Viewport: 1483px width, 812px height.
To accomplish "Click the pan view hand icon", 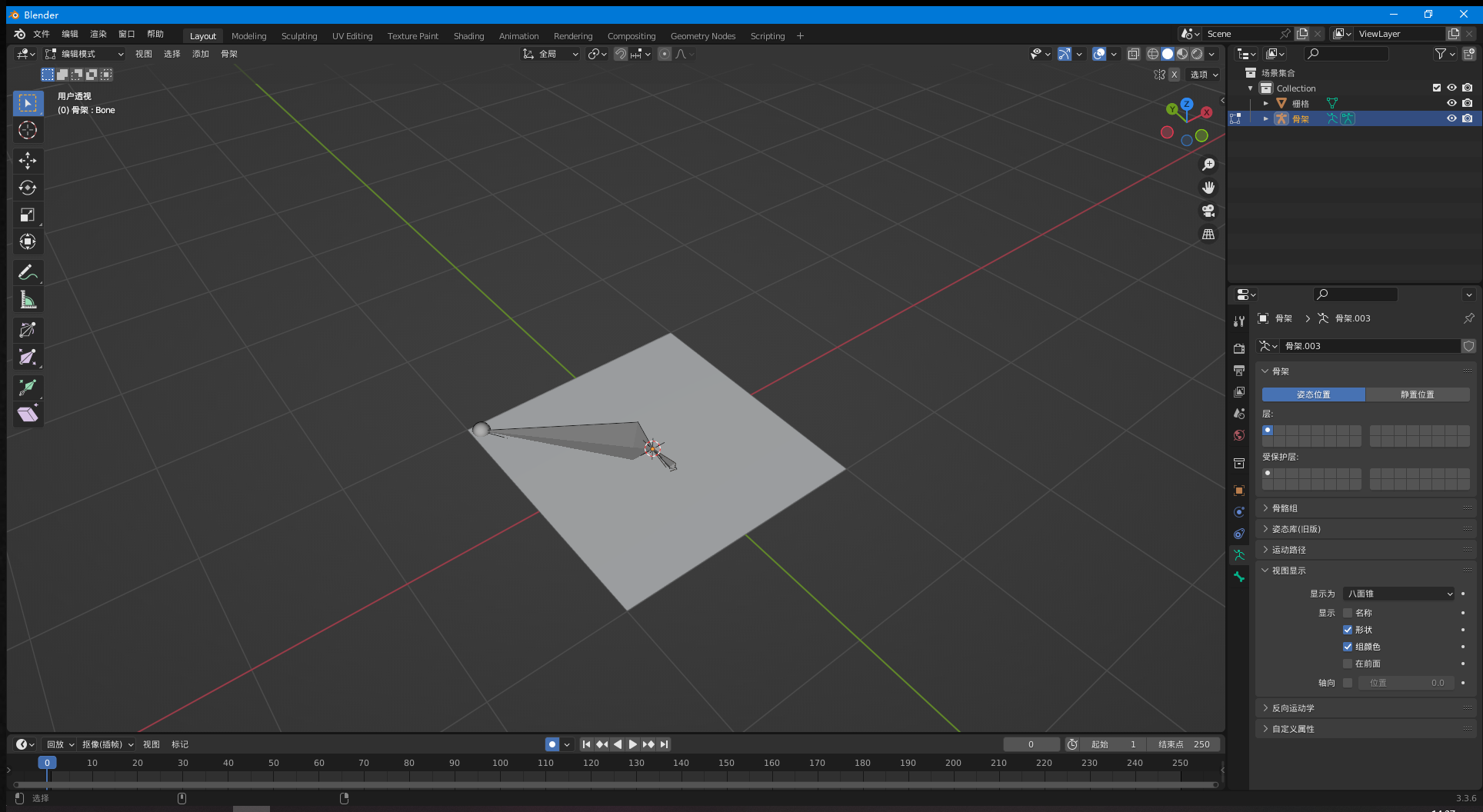I will coord(1208,188).
